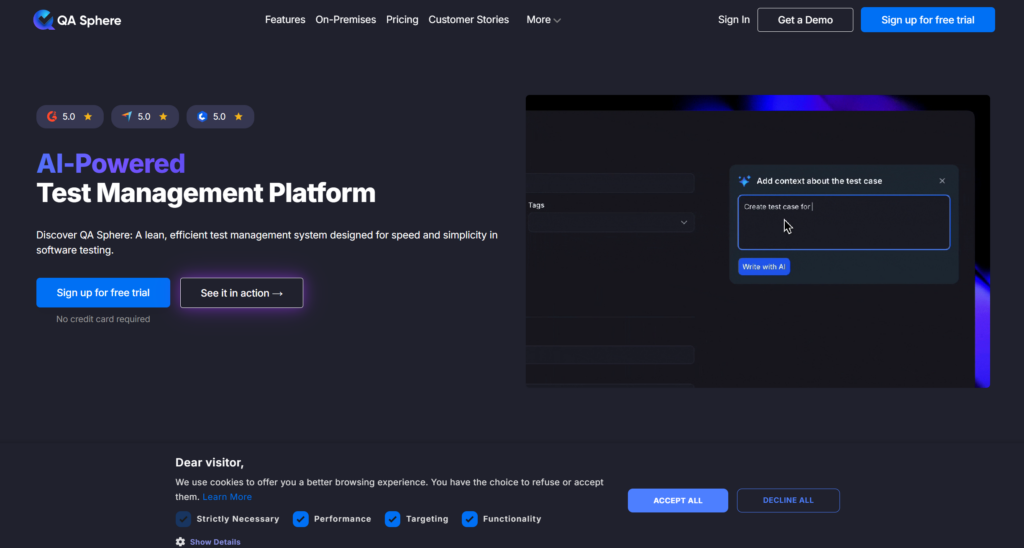Expand the More dropdown menu

pyautogui.click(x=543, y=20)
